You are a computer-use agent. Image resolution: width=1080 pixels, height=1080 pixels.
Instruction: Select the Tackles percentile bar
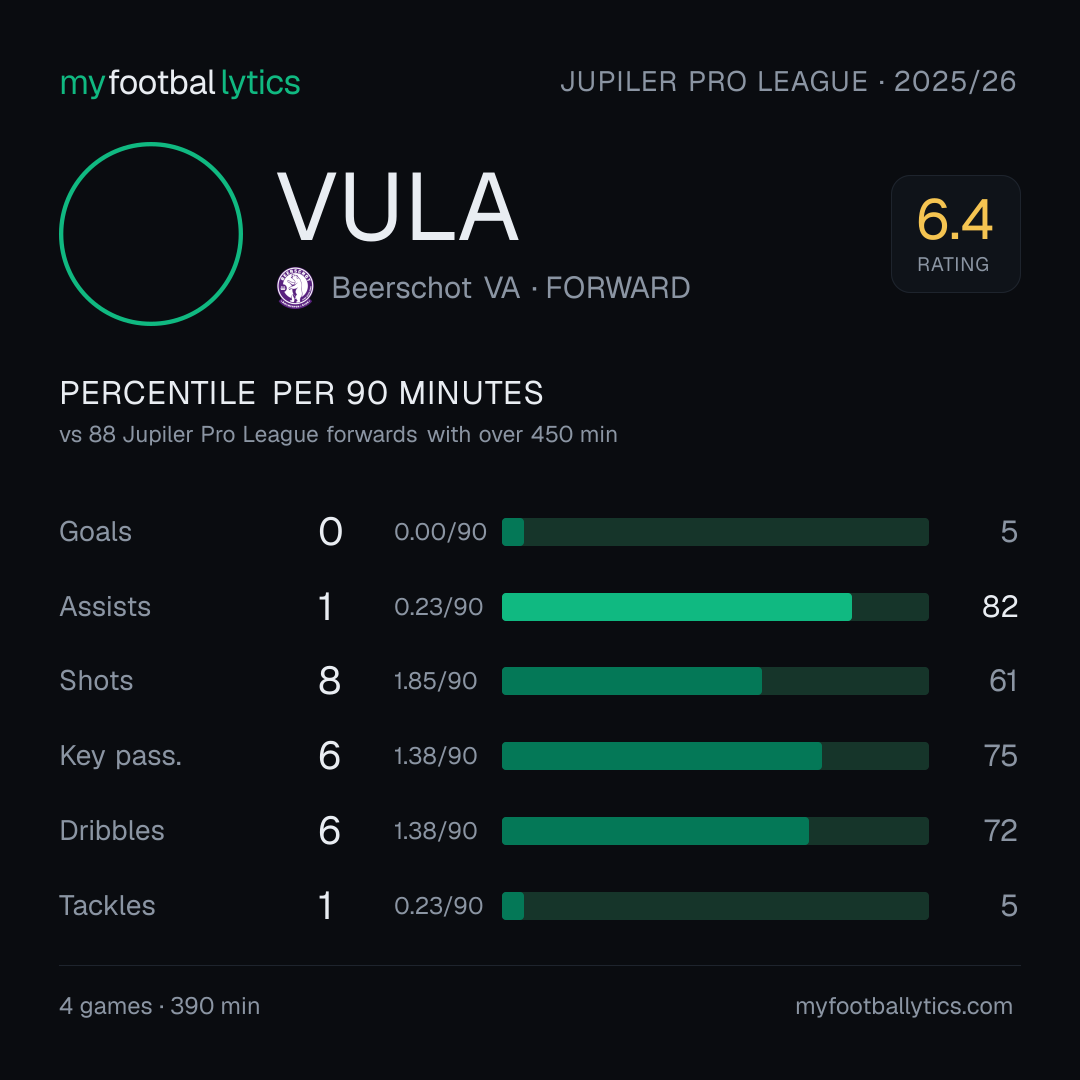tap(715, 906)
